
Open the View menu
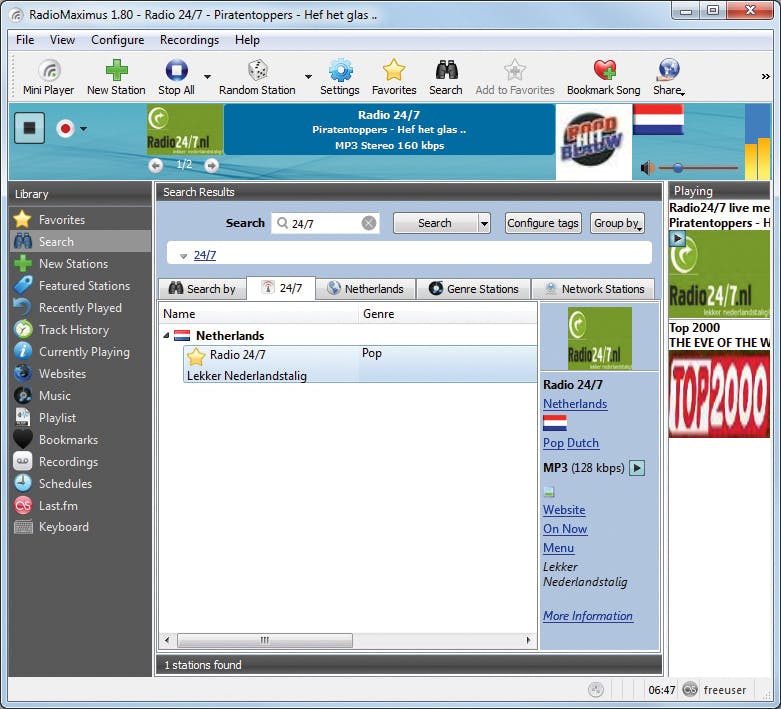tap(62, 40)
